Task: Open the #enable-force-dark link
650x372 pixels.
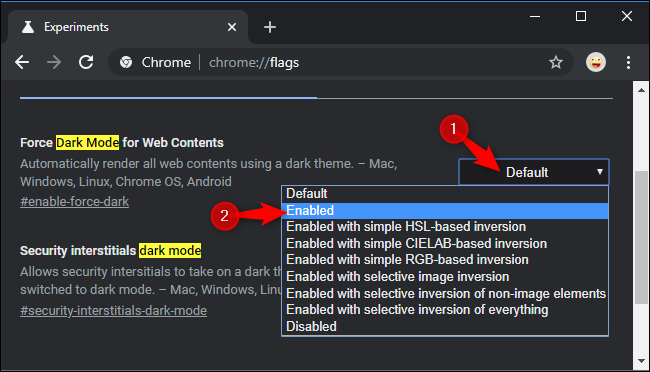Action: click(75, 202)
